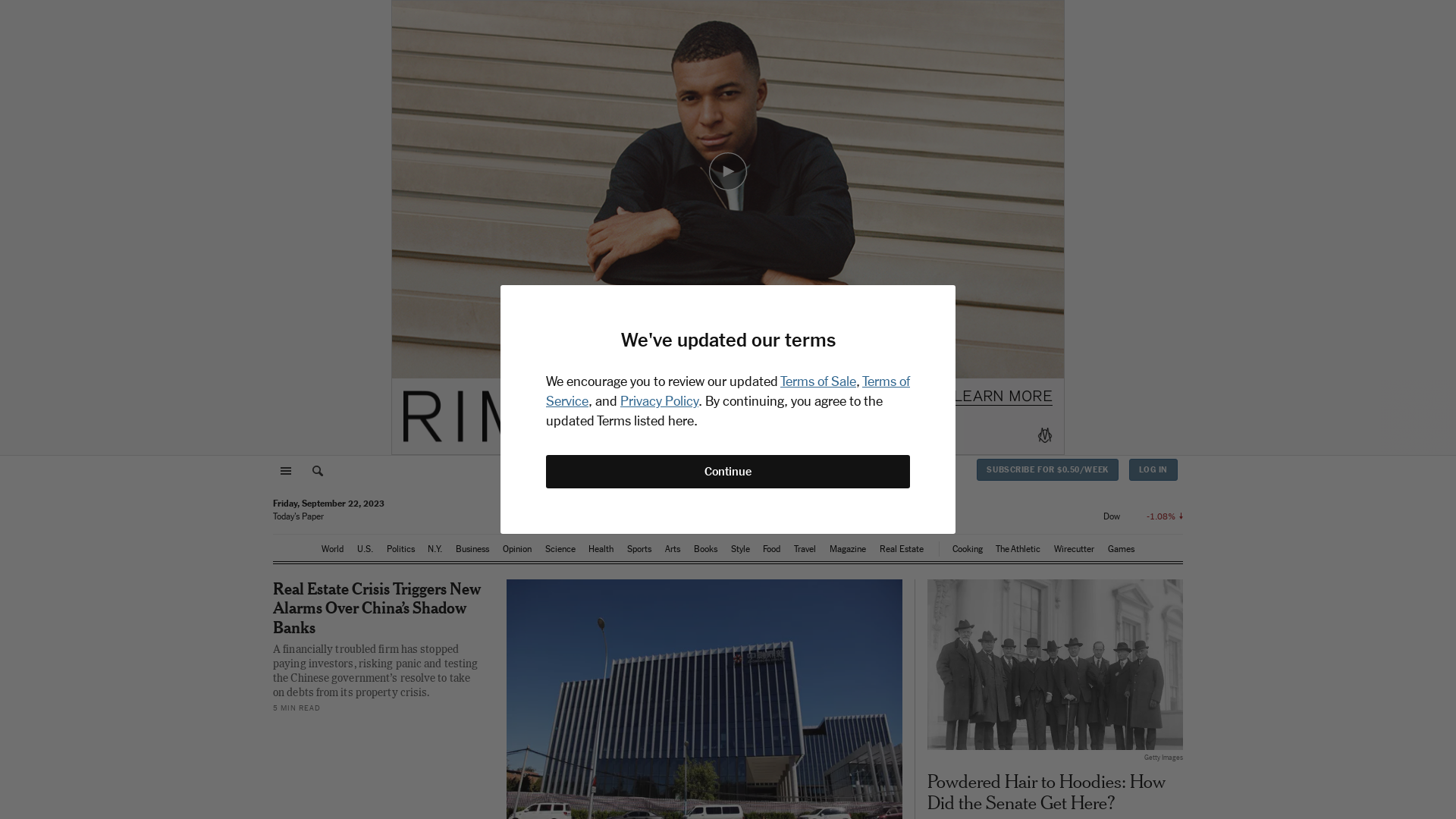Play the ad video via play button
1456x819 pixels.
pos(728,171)
